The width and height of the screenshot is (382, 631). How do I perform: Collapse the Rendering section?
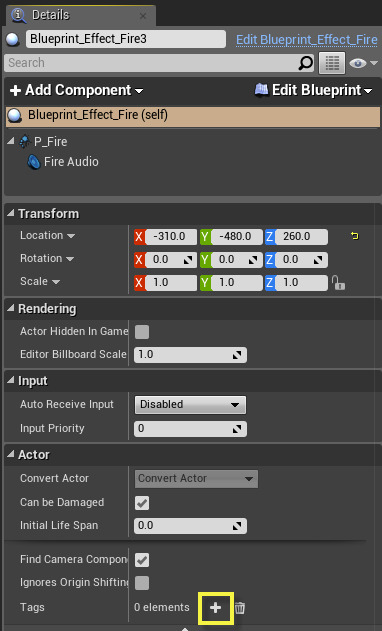pyautogui.click(x=10, y=308)
